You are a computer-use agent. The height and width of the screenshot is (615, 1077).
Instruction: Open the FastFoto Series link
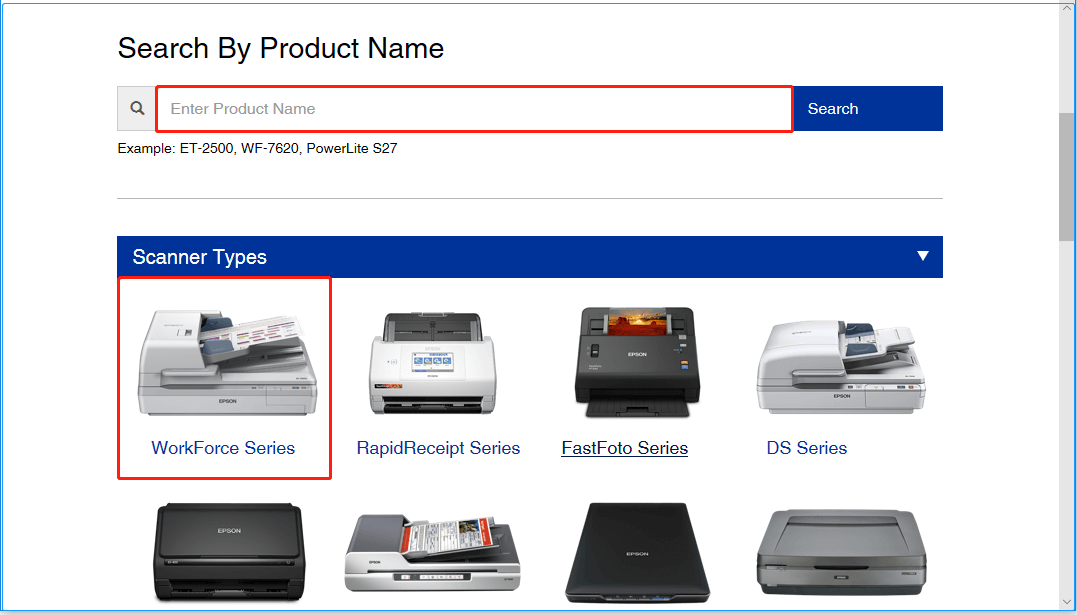click(x=624, y=448)
